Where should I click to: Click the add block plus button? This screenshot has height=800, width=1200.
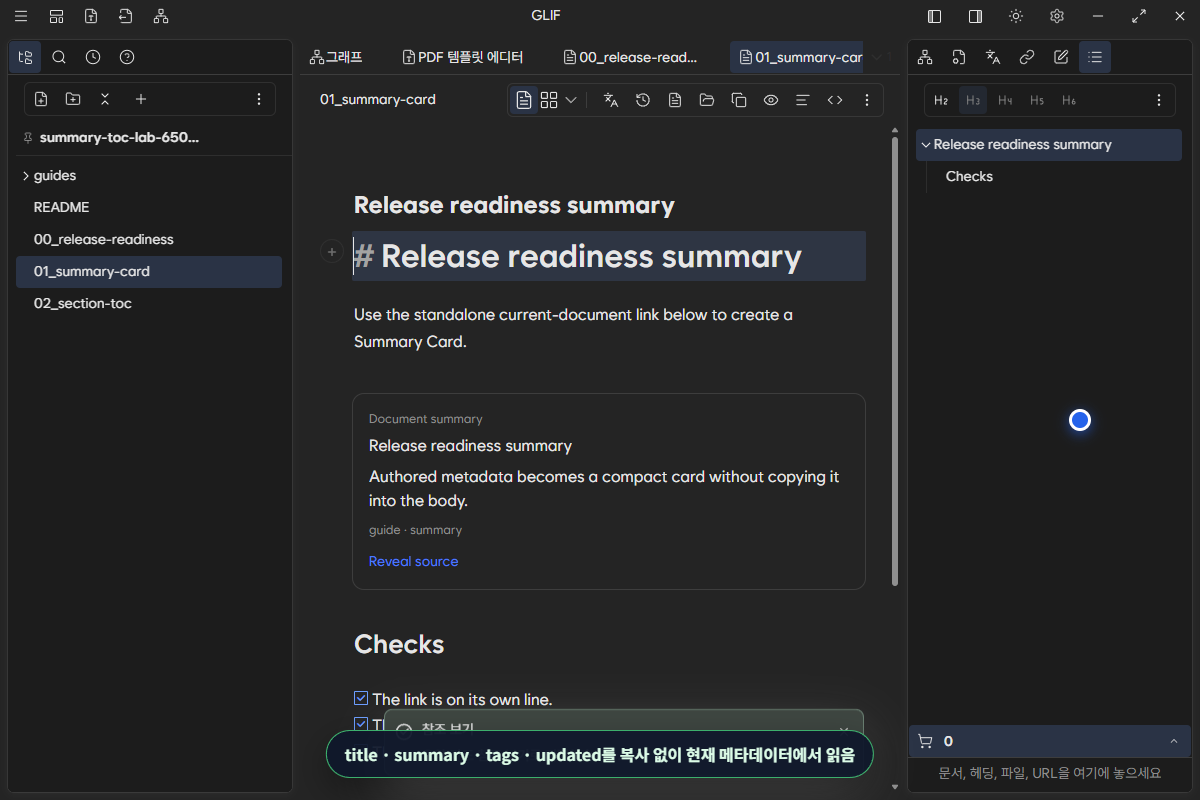332,252
